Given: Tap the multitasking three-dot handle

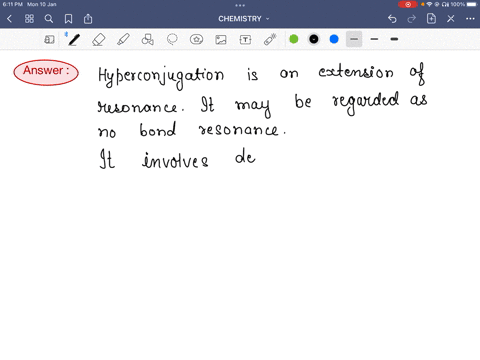Looking at the screenshot, I should coord(240,5).
